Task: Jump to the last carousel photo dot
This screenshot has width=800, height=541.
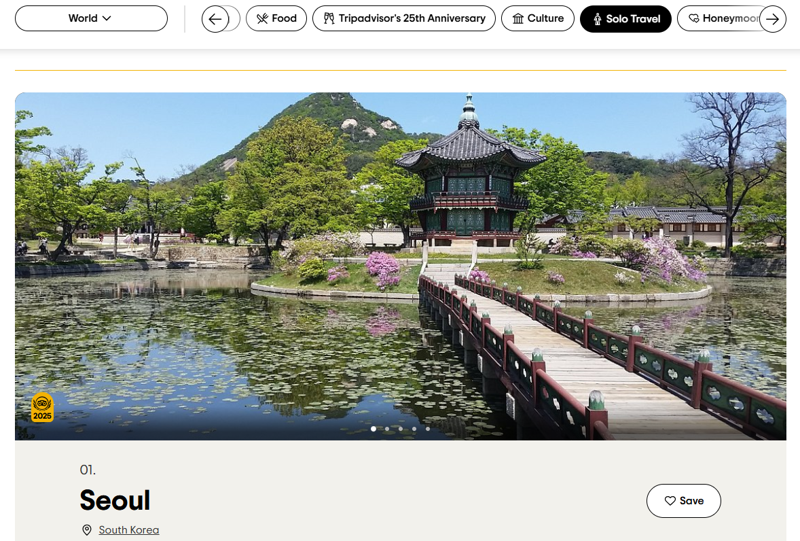Action: coord(427,429)
